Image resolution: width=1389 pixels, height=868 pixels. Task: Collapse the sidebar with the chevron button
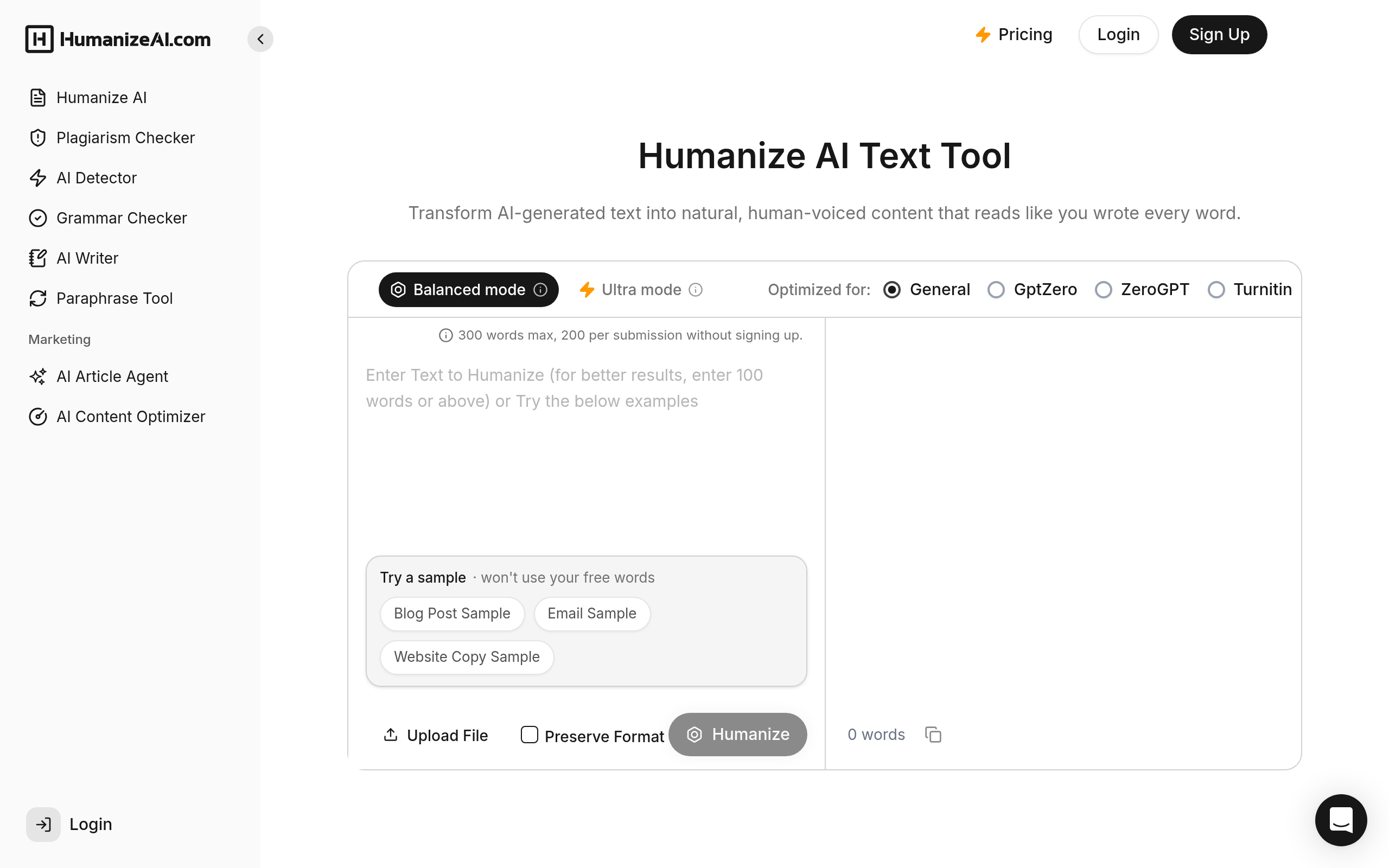point(260,39)
